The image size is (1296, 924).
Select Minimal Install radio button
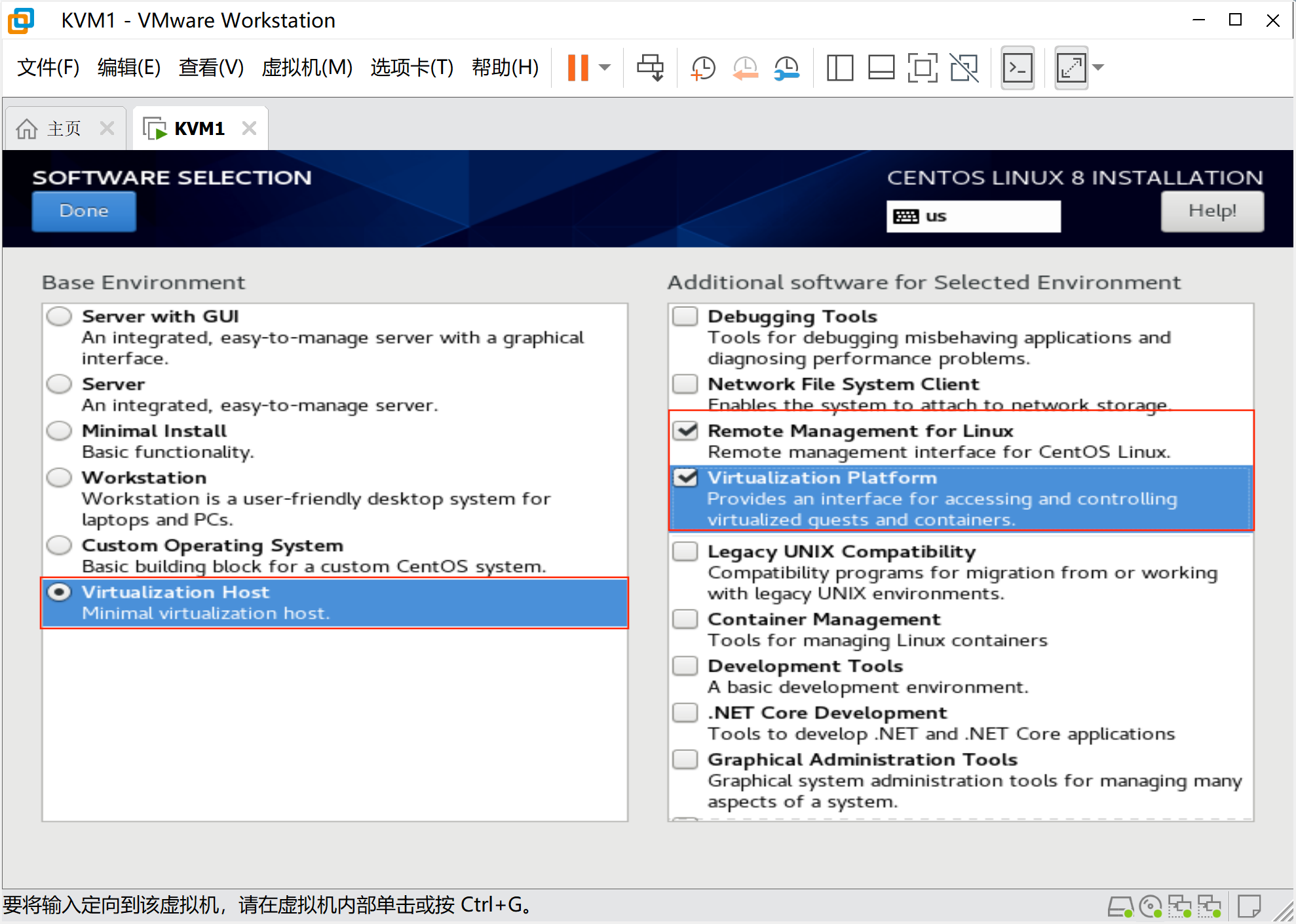coord(59,431)
